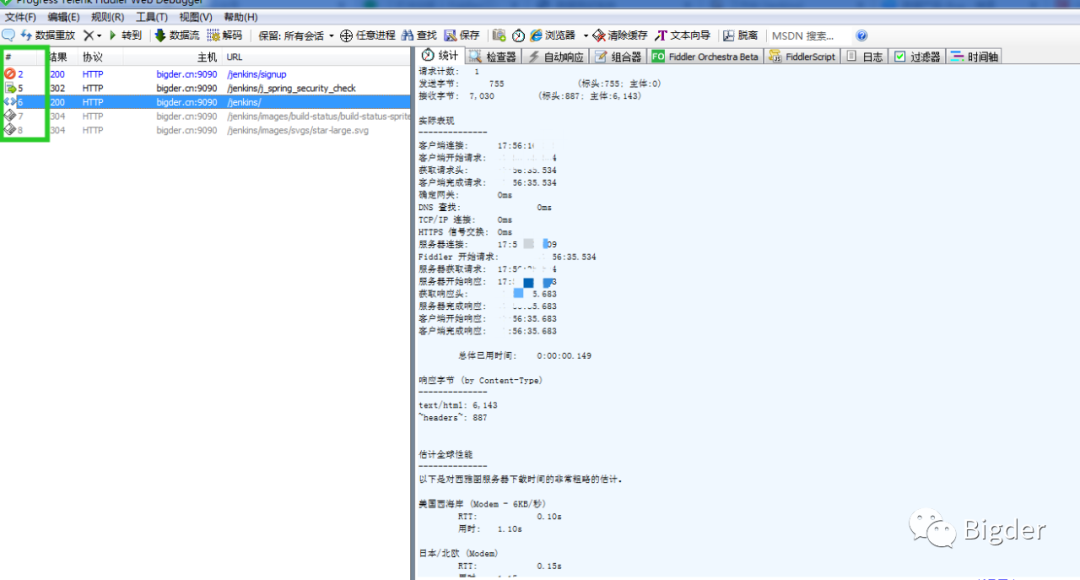This screenshot has width=1080, height=580.
Task: Click the 浏览器 (Browse) IE button
Action: (x=552, y=35)
